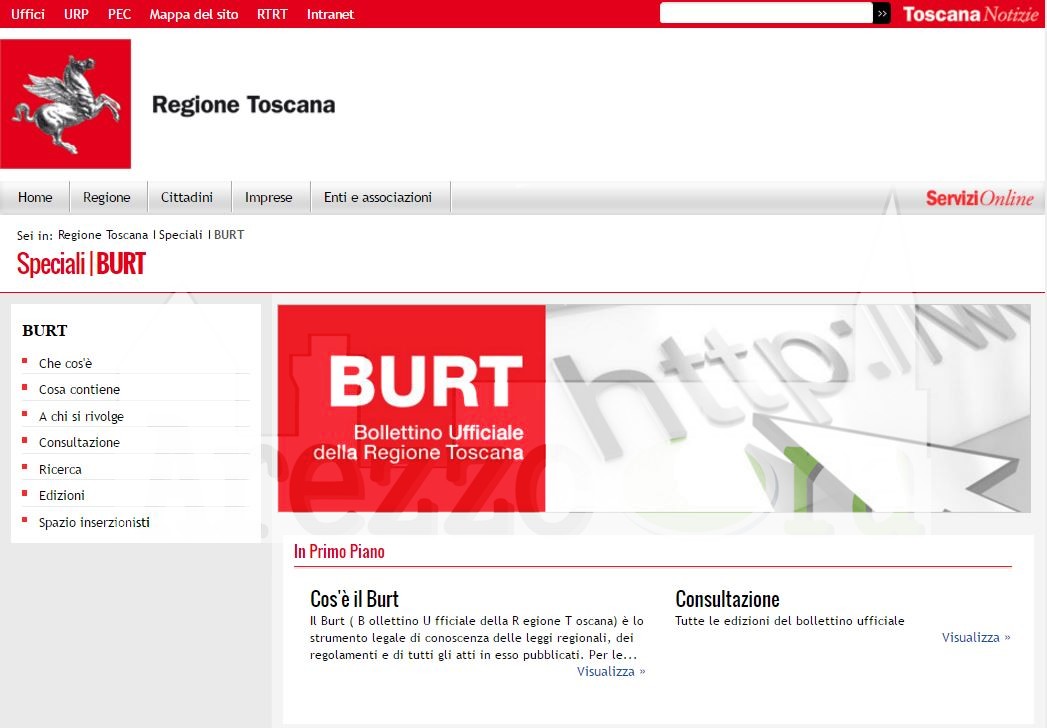This screenshot has width=1047, height=728.
Task: Go to the Home navigation tab
Action: point(35,198)
